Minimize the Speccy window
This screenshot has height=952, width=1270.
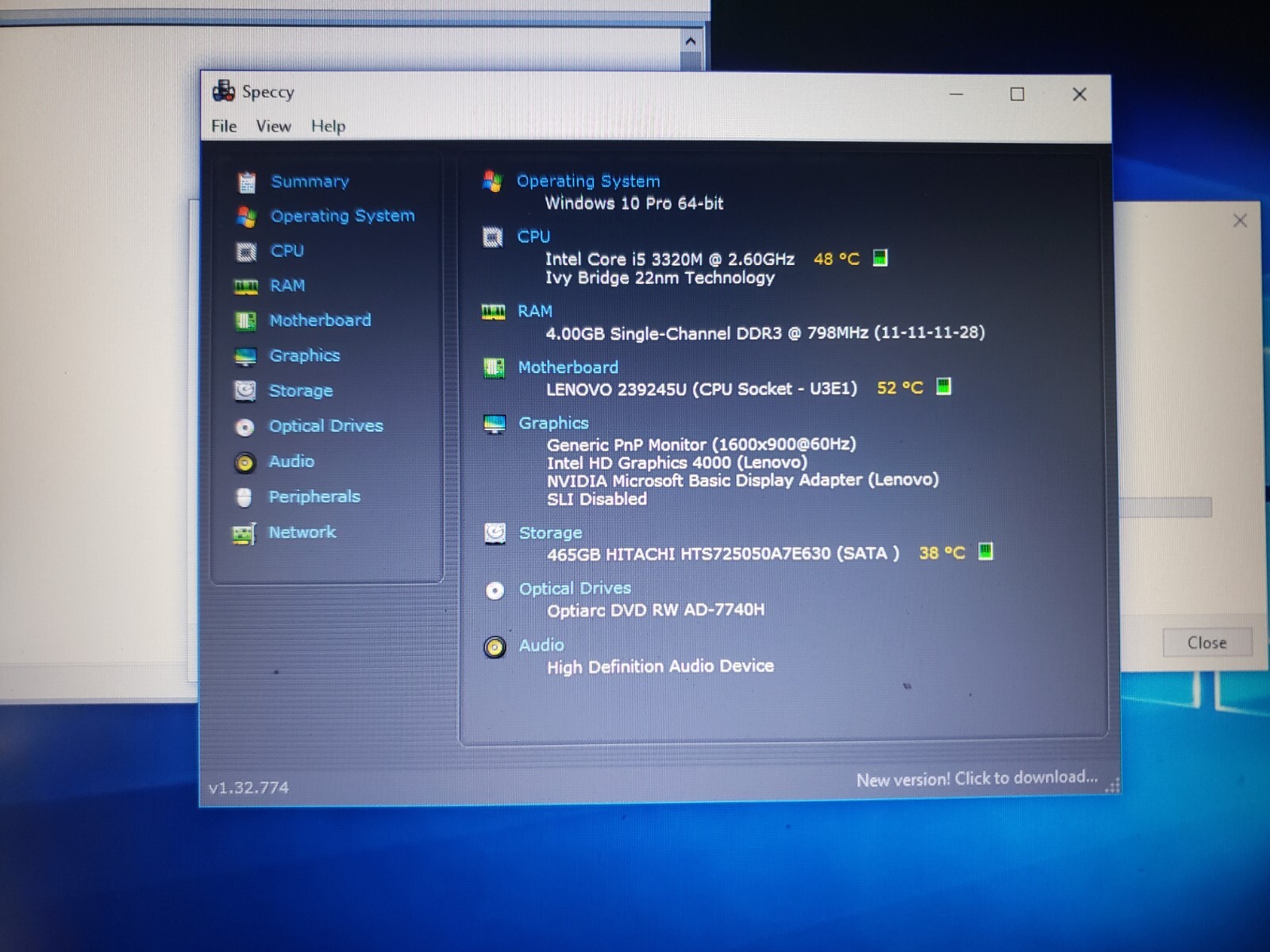click(956, 94)
